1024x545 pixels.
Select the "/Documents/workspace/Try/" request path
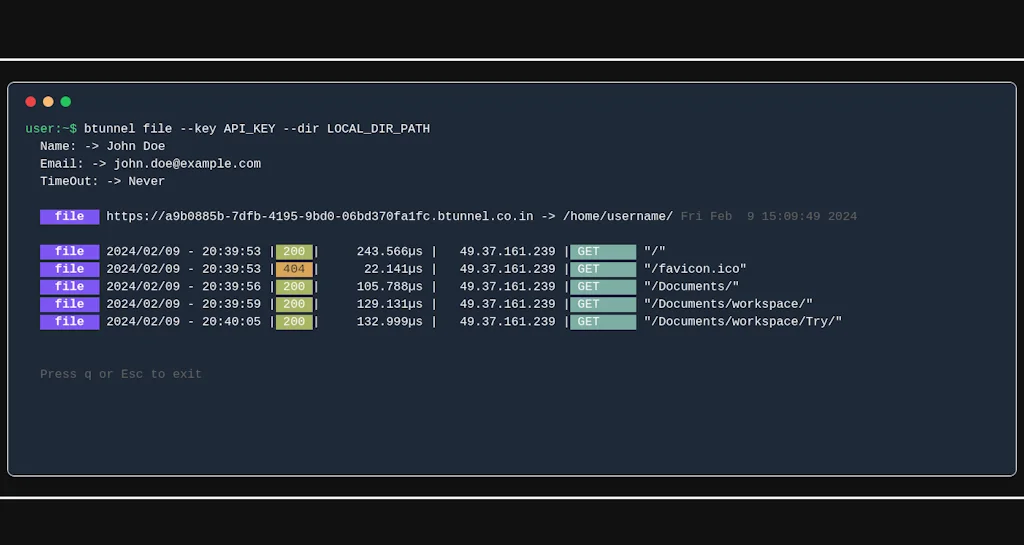coord(743,322)
